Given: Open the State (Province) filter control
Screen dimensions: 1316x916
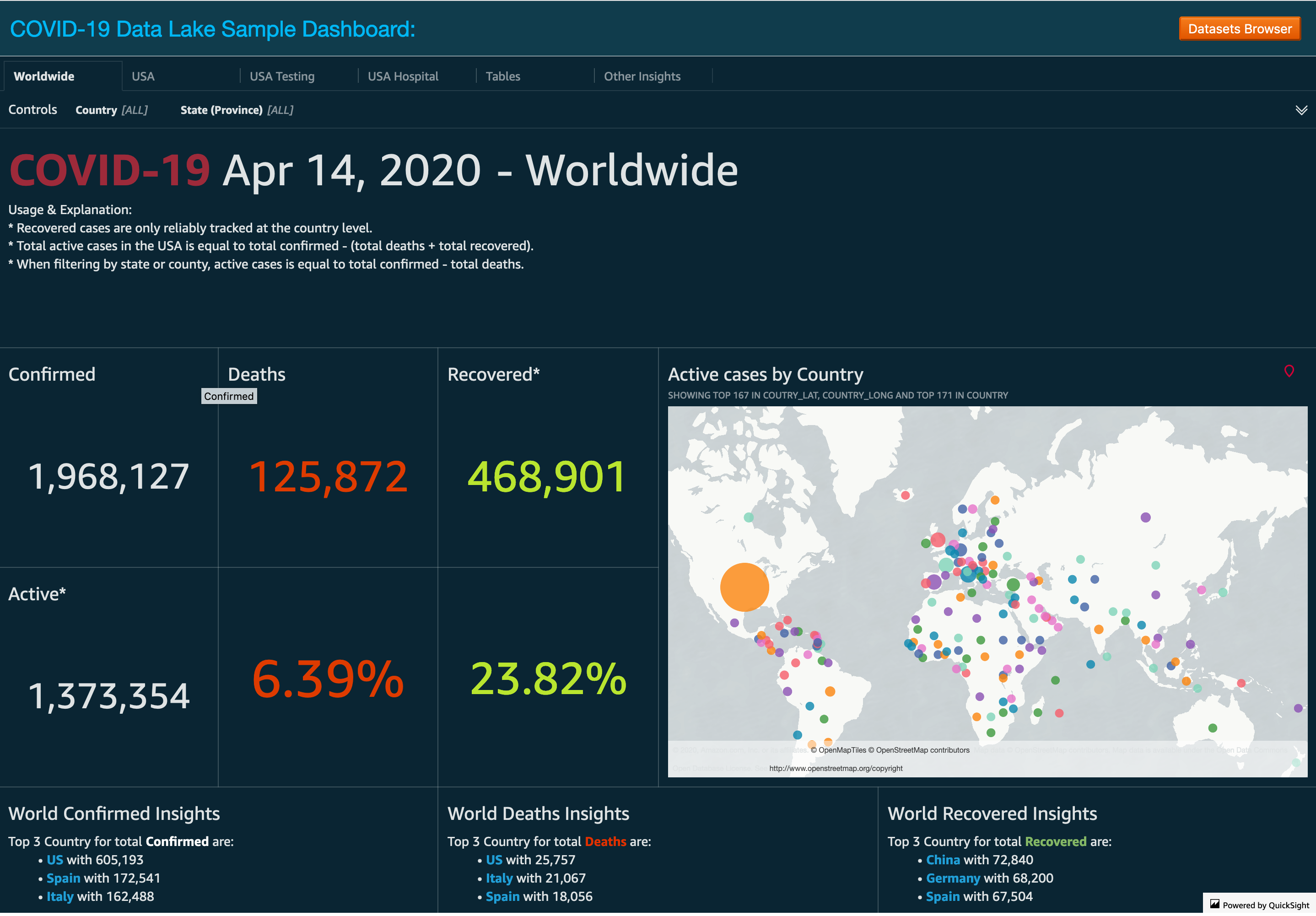Looking at the screenshot, I should 237,110.
